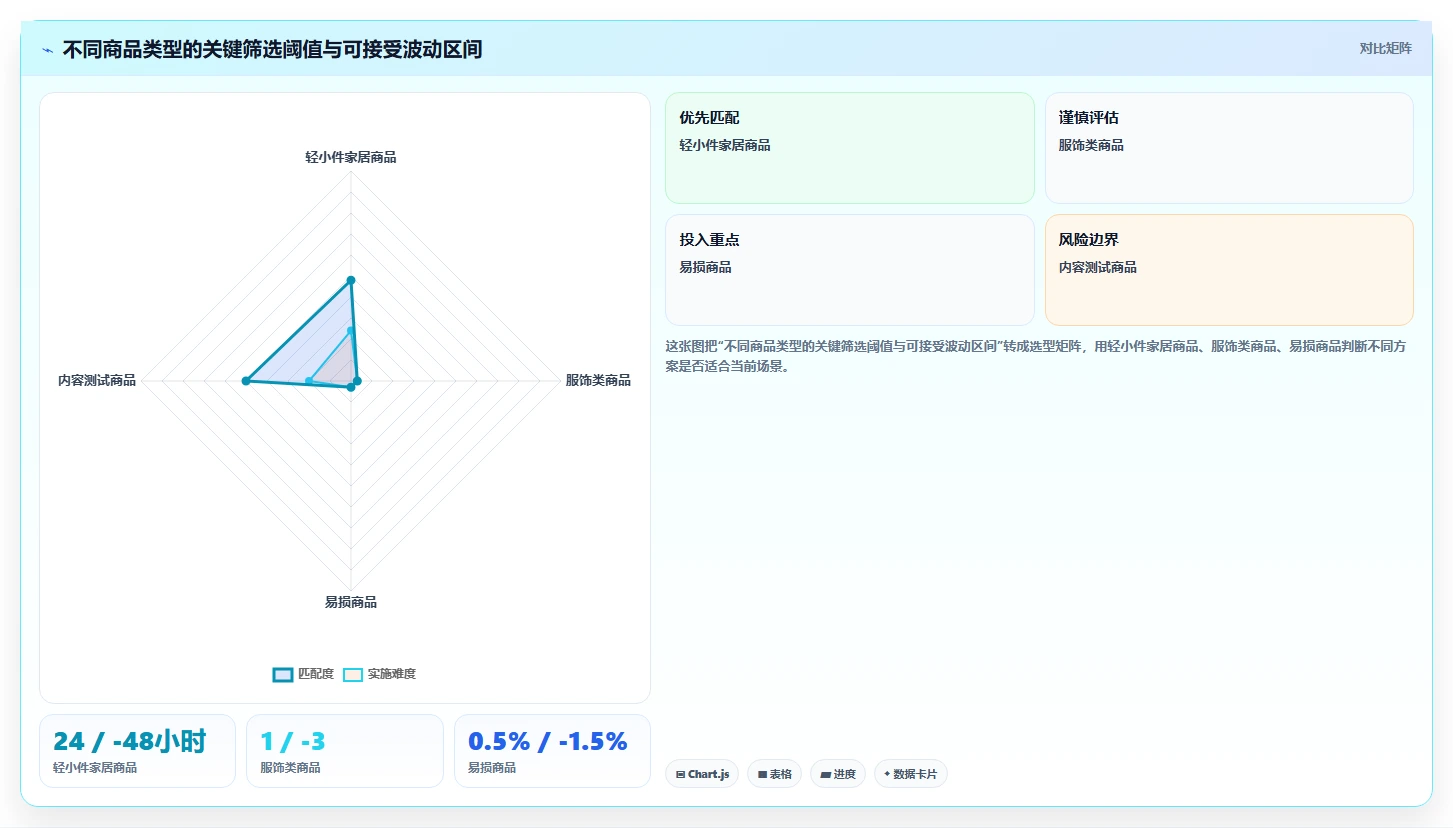
Task: Open the 风险边界 card
Action: point(1229,270)
